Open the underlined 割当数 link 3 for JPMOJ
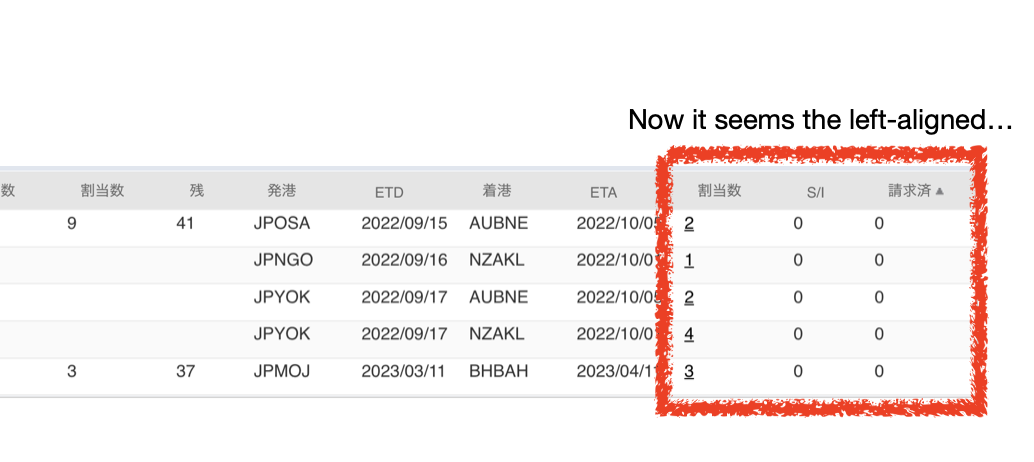 (x=689, y=372)
